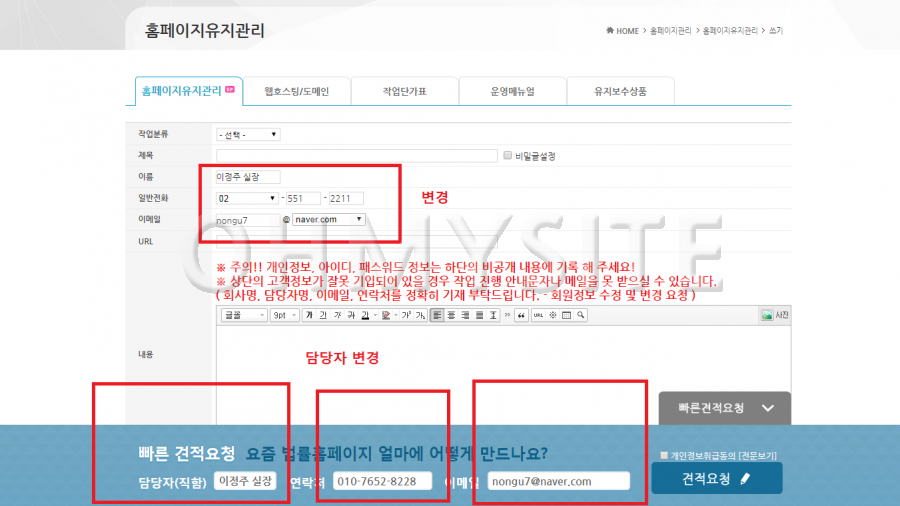900x506 pixels.
Task: Expand the 글꼴 font dropdown
Action: (243, 315)
